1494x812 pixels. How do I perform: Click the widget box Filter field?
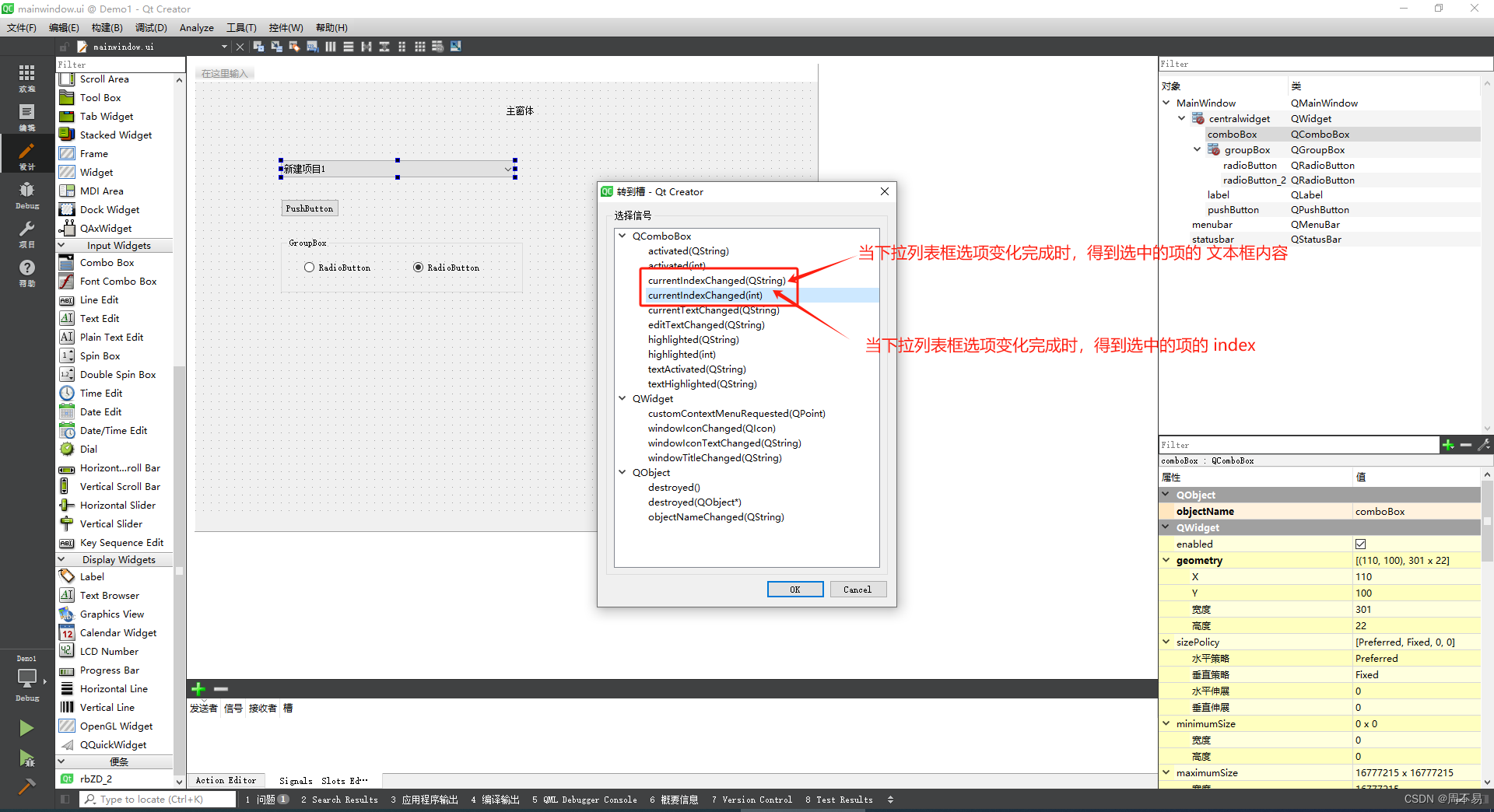click(121, 65)
